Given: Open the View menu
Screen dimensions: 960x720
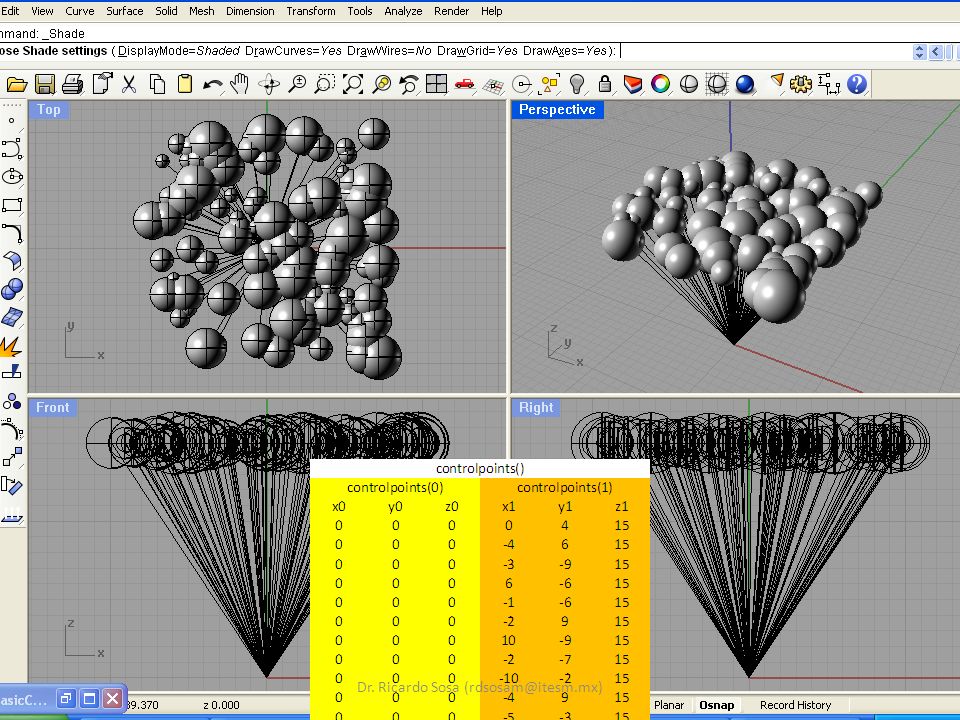Looking at the screenshot, I should [42, 11].
